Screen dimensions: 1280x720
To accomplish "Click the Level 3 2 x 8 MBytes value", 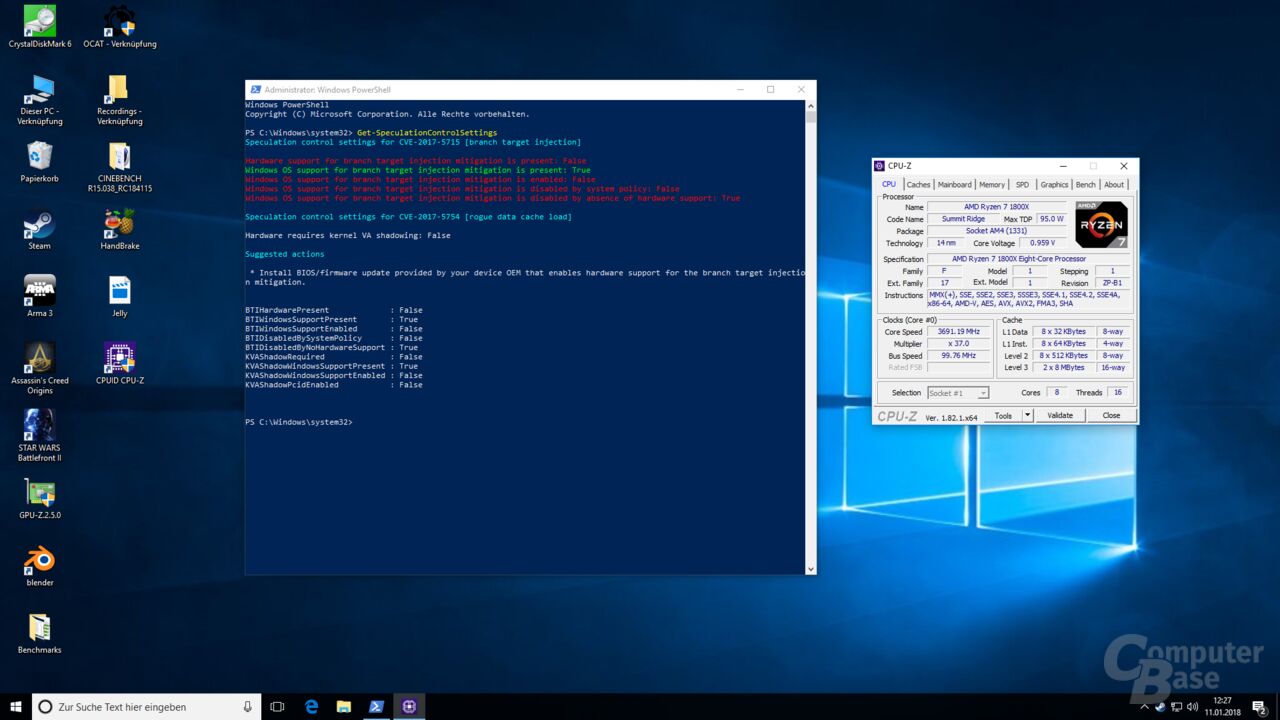I will coord(1063,368).
